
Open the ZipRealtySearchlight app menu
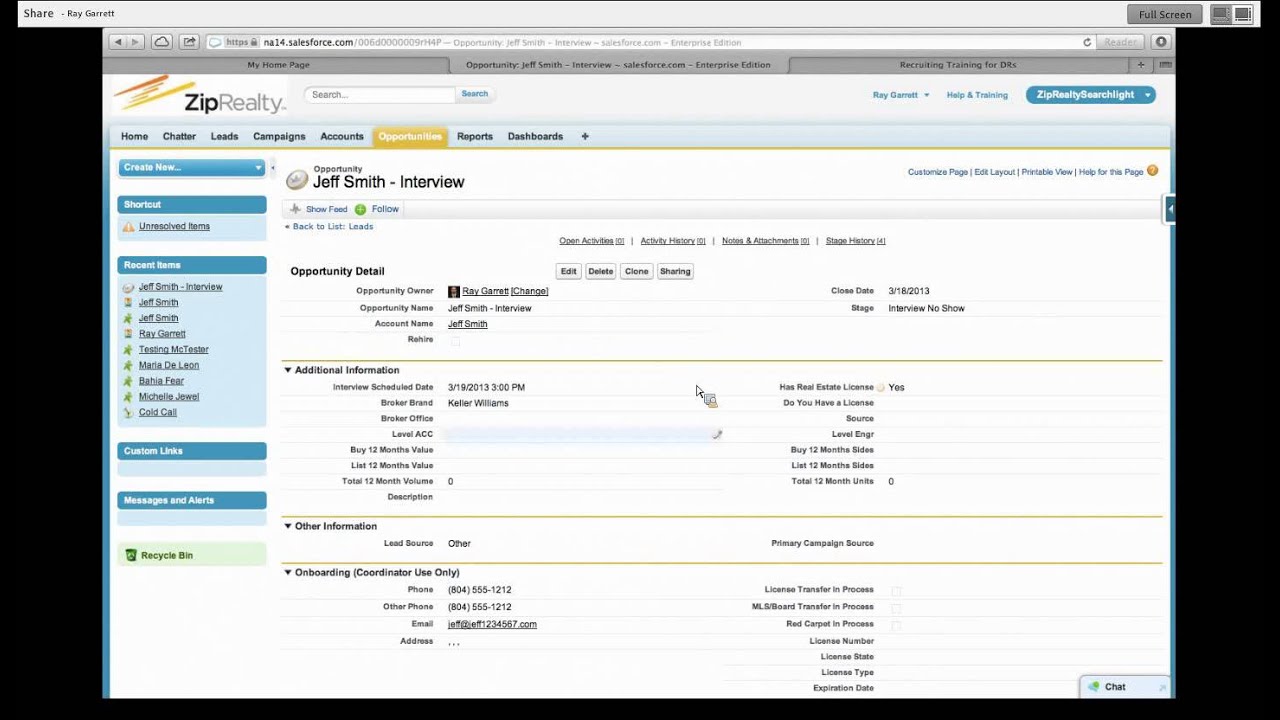click(x=1091, y=95)
